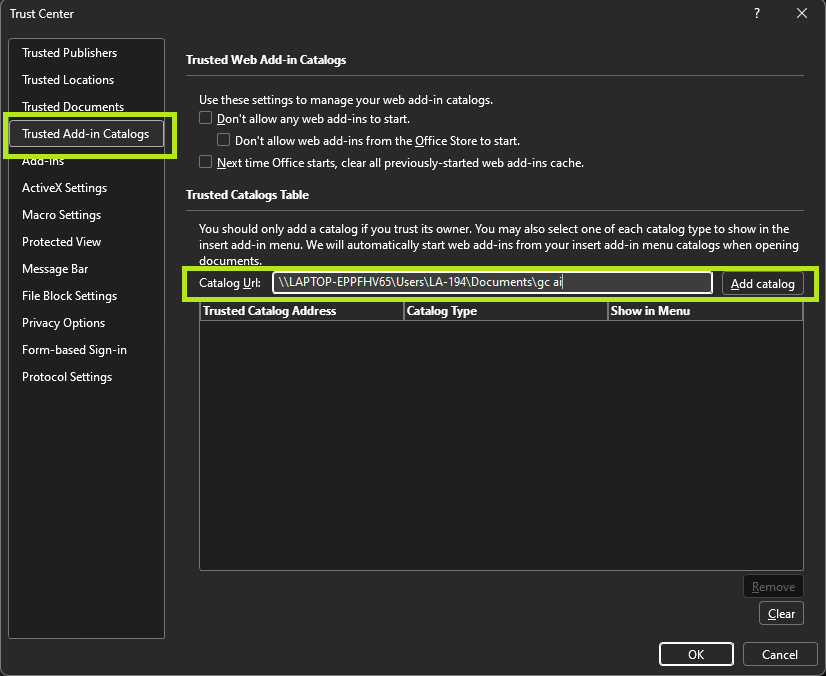Check "Don't allow web add-ins from Office Store"

[224, 140]
